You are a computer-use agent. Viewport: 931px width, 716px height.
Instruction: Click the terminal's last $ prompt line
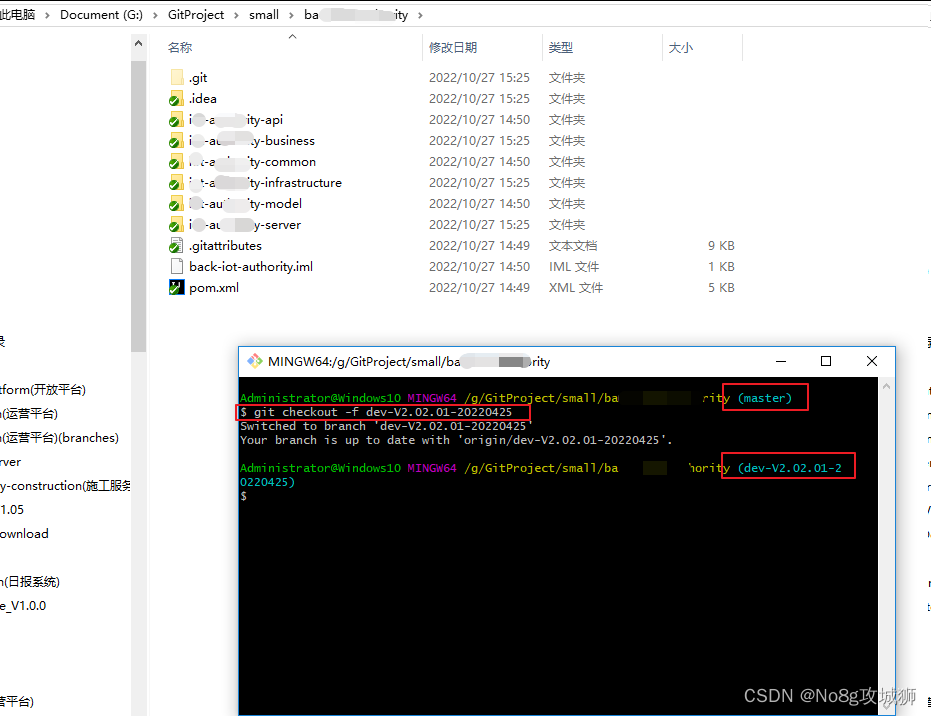pyautogui.click(x=243, y=496)
